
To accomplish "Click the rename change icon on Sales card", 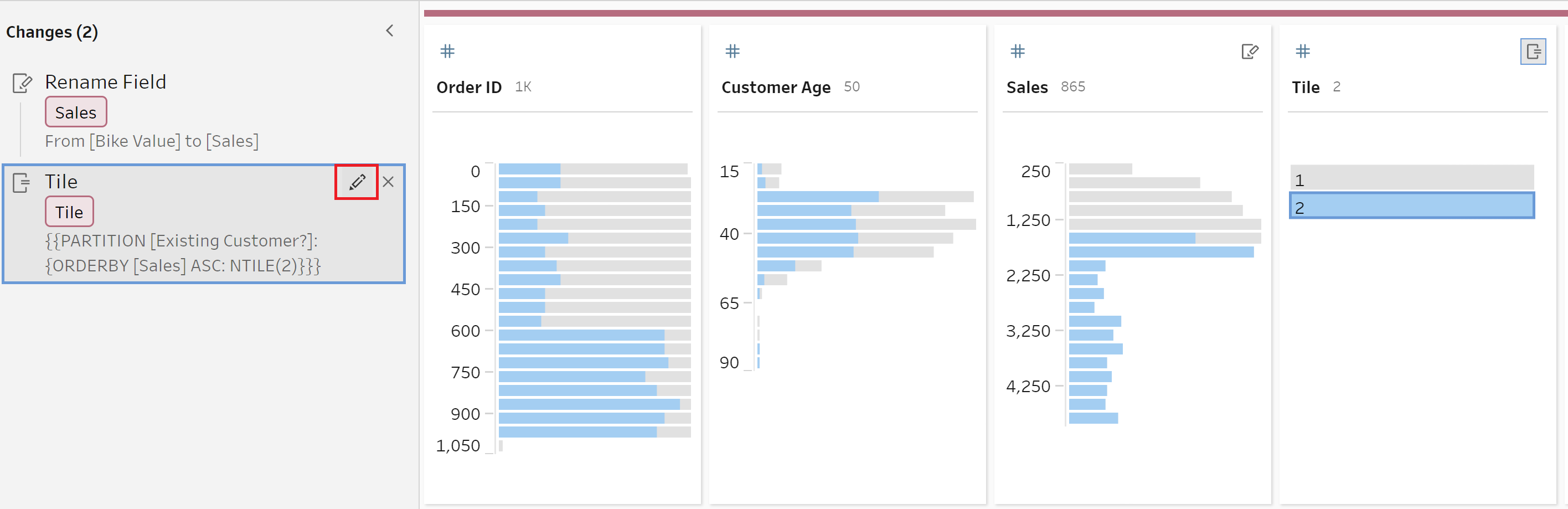I will pos(1249,52).
